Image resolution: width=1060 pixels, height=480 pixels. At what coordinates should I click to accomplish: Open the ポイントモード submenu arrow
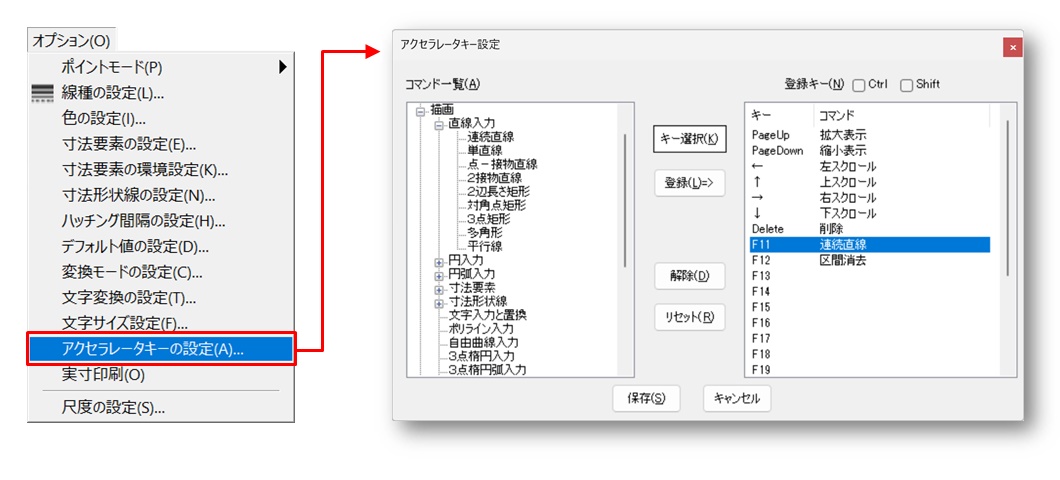[283, 67]
